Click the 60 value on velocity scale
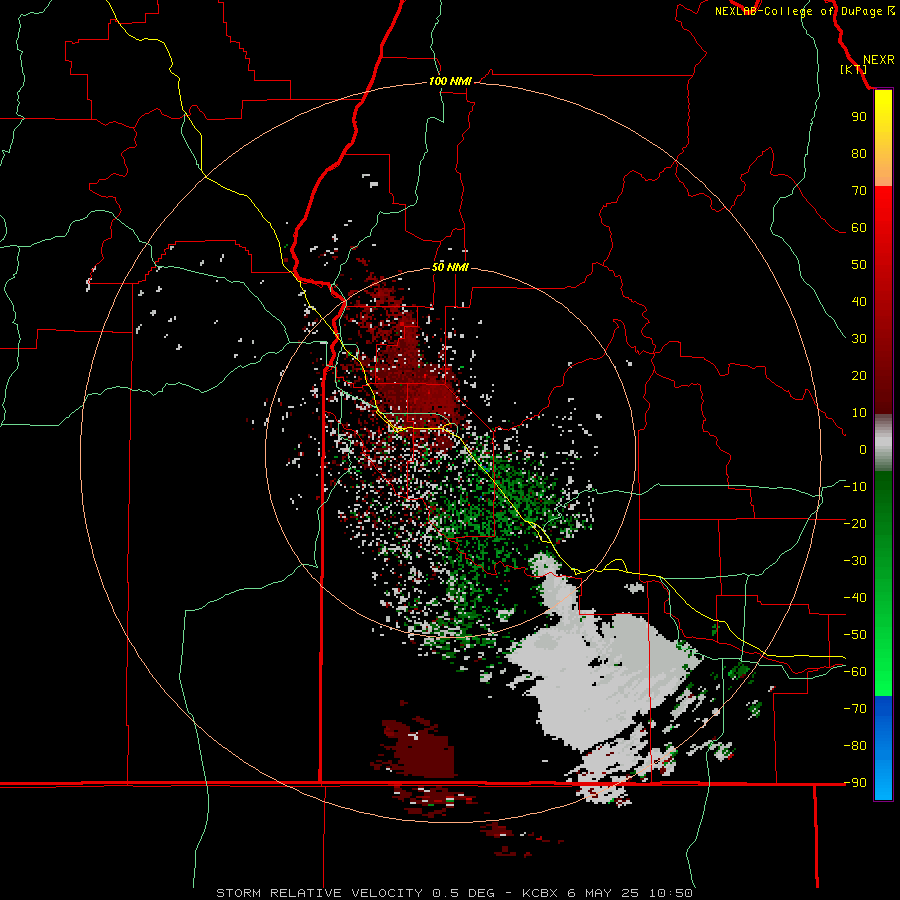900x900 pixels. click(859, 227)
